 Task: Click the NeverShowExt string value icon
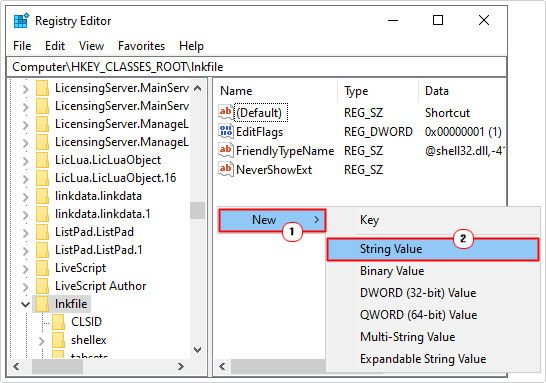point(226,169)
